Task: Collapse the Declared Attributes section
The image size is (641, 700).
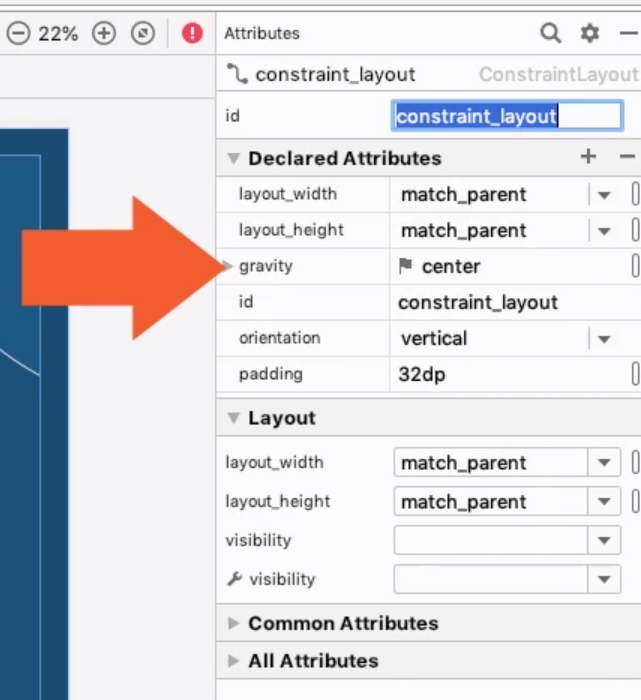Action: point(233,158)
